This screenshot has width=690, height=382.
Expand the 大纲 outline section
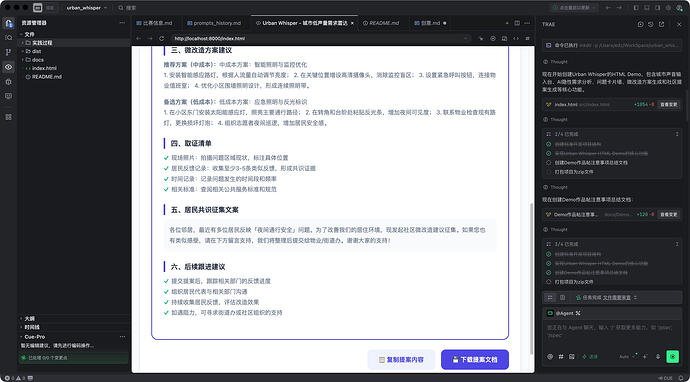75,318
